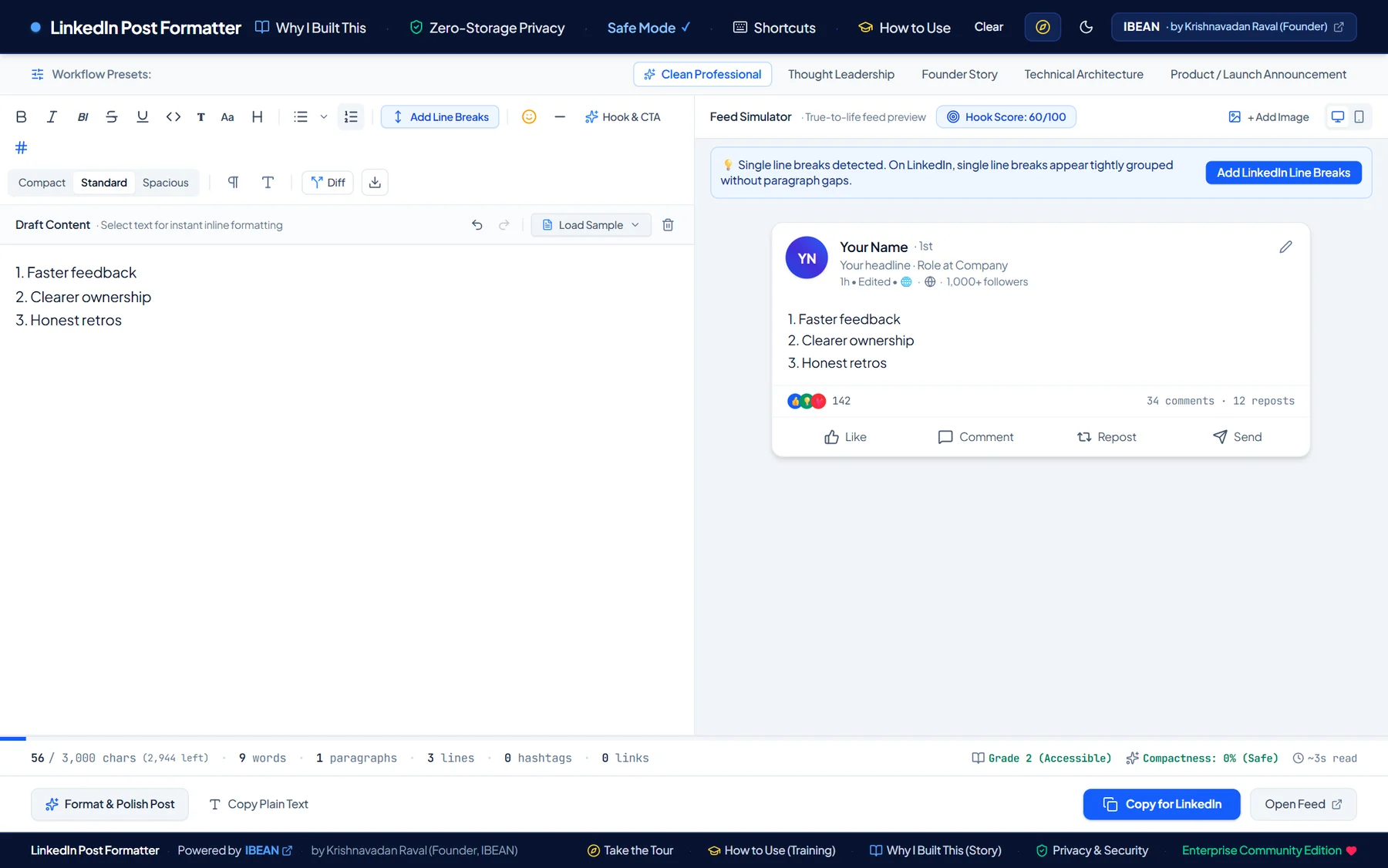Apply underline formatting icon
1388x868 pixels.
[x=143, y=117]
